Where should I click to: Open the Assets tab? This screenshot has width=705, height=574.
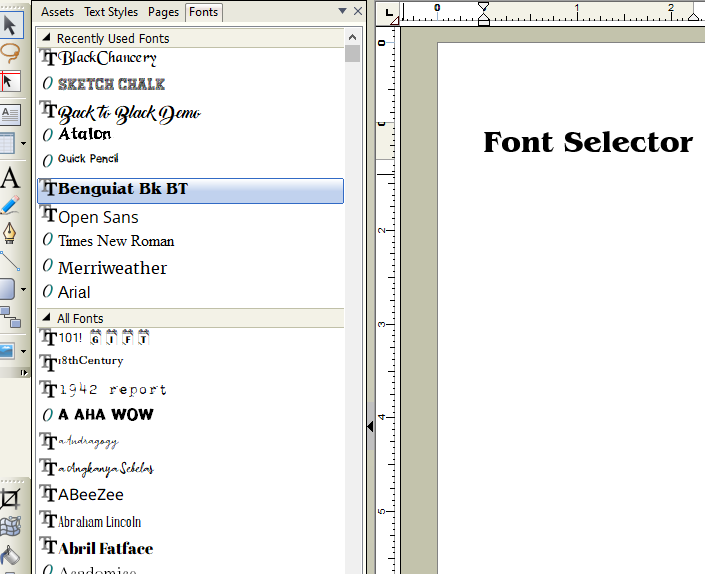(x=57, y=12)
